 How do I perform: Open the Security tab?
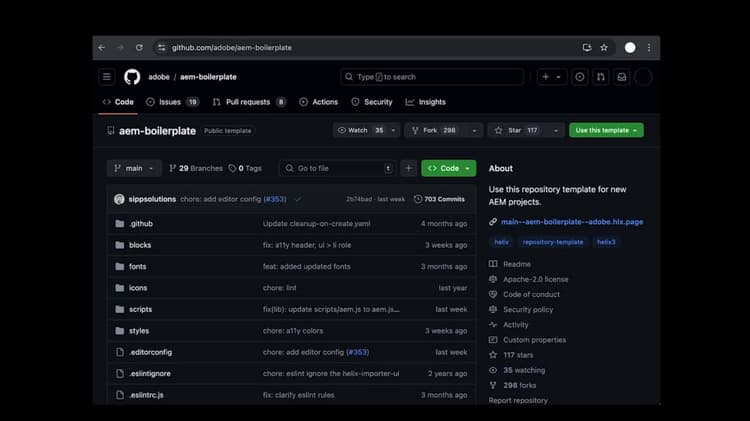point(372,102)
